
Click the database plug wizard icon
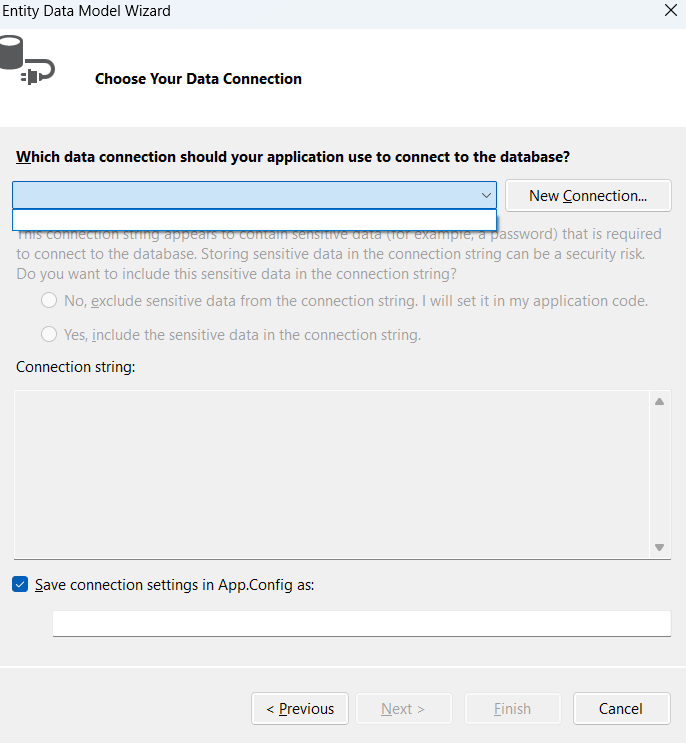click(x=25, y=60)
